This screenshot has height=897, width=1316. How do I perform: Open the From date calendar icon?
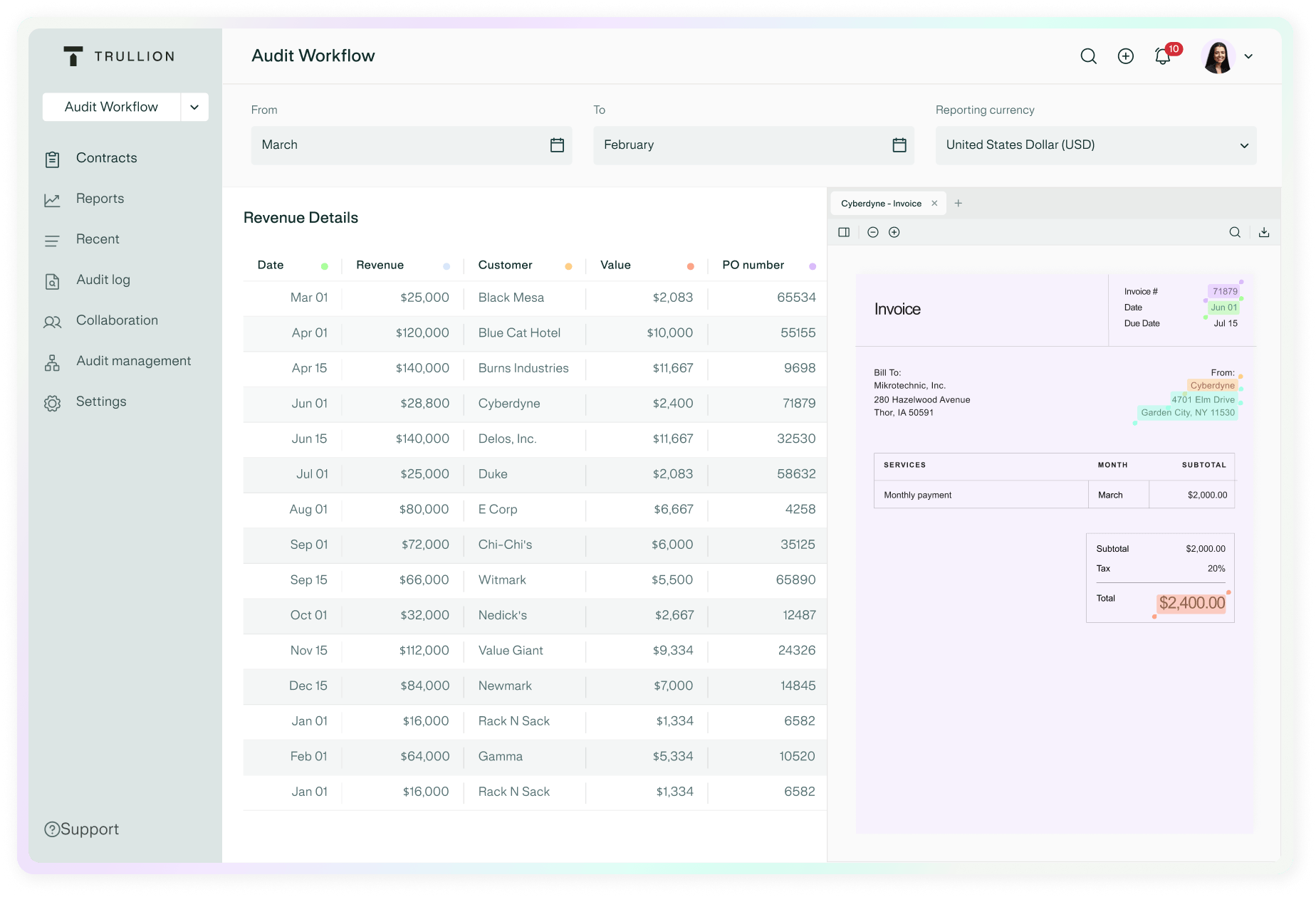coord(557,145)
